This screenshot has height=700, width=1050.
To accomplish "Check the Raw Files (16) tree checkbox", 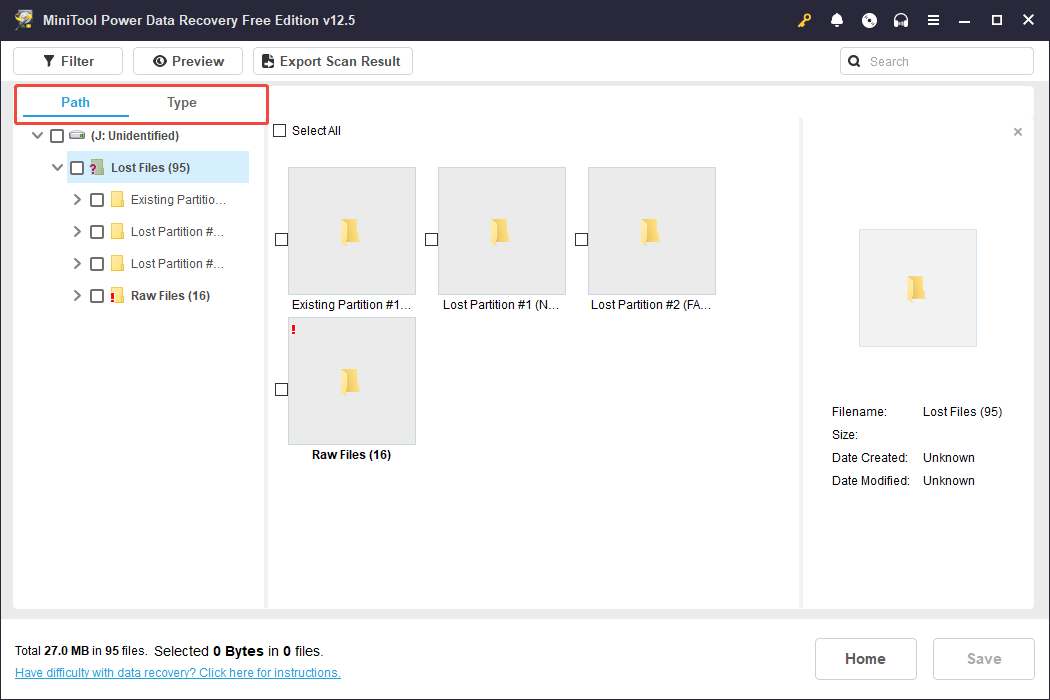I will (97, 296).
